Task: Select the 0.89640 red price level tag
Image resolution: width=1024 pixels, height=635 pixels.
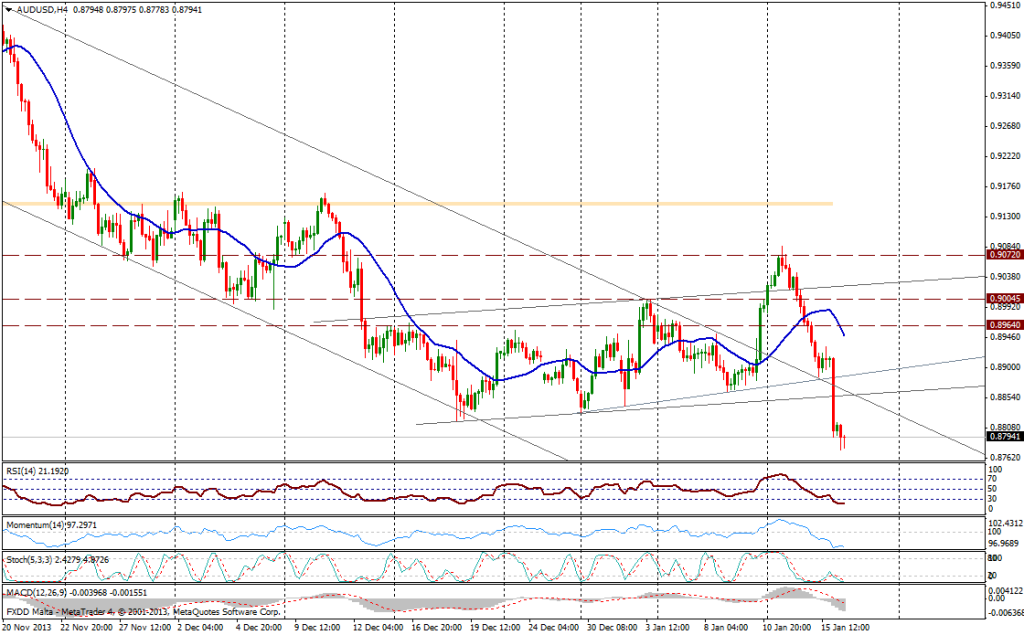Action: tap(1000, 325)
